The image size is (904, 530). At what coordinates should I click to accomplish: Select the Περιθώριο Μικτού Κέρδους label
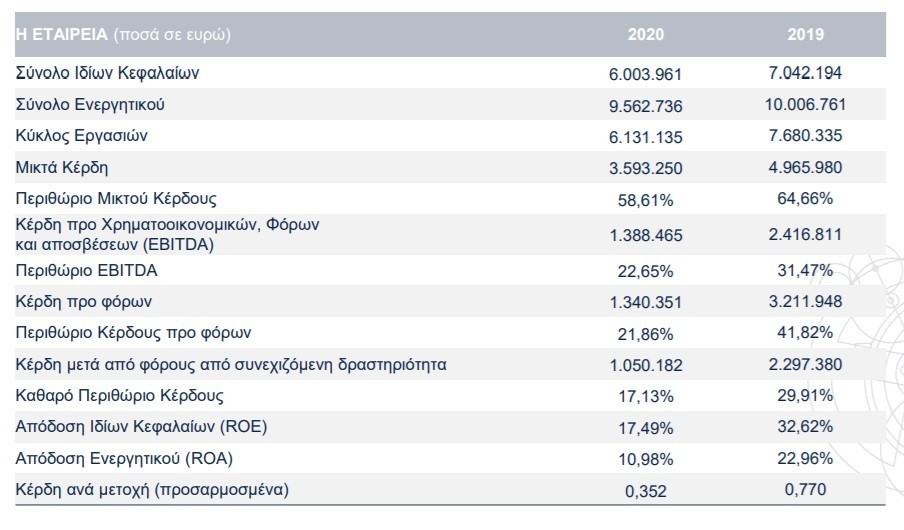pyautogui.click(x=116, y=198)
